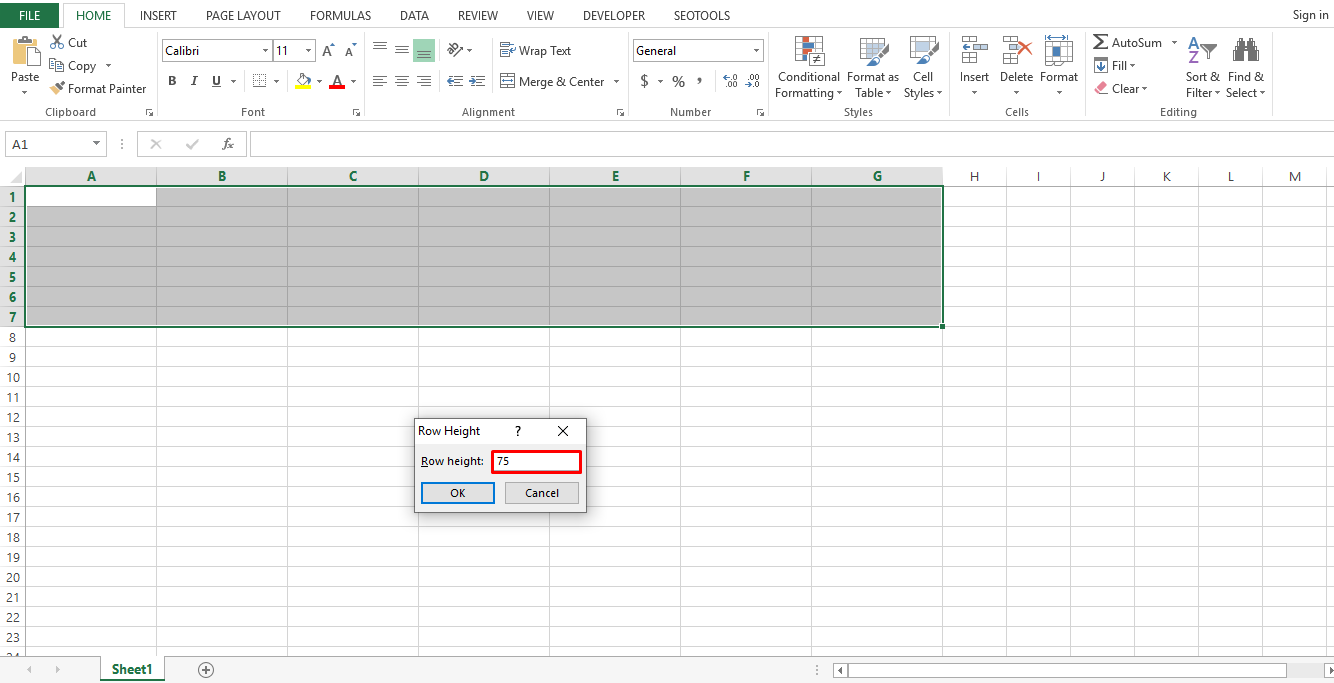Toggle underline formatting
This screenshot has width=1334, height=683.
point(214,81)
